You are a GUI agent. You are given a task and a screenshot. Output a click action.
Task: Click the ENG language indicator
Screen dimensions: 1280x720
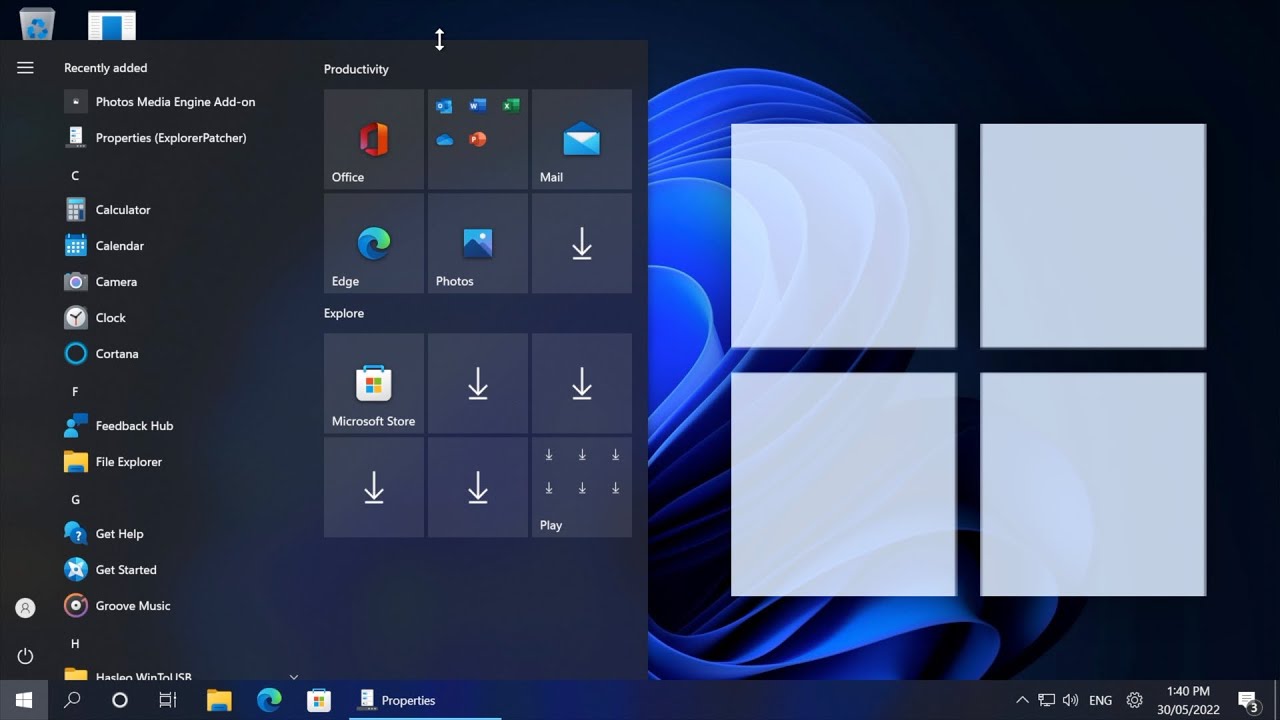tap(1100, 700)
